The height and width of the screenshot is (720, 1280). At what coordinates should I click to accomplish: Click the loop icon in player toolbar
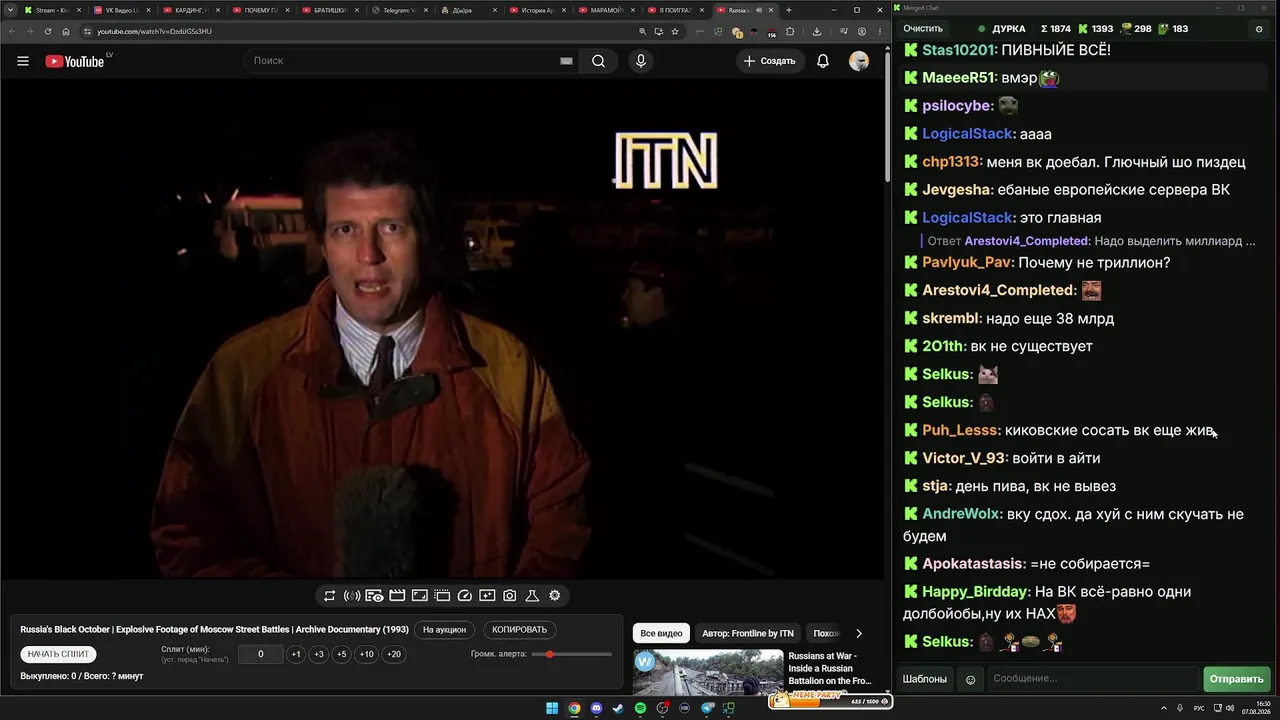coord(329,596)
